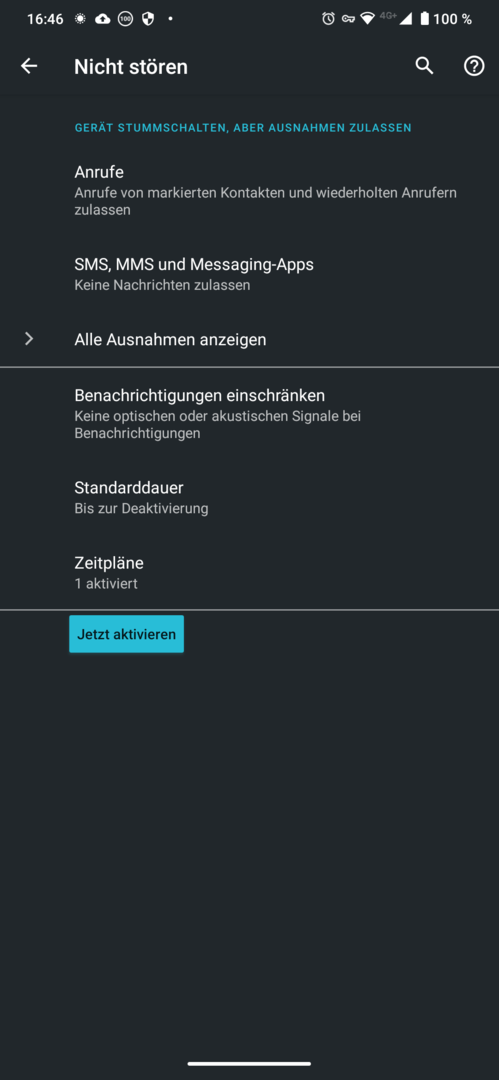Open Zeitpläne schedules entry
499x1080 pixels.
[x=250, y=573]
